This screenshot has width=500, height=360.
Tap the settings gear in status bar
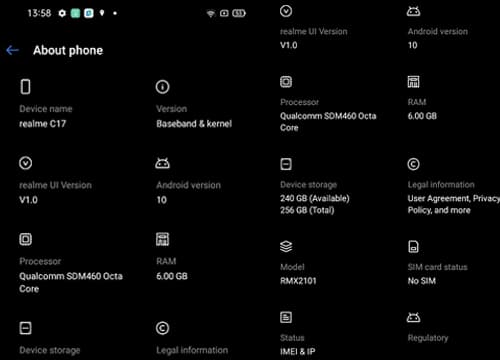62,13
